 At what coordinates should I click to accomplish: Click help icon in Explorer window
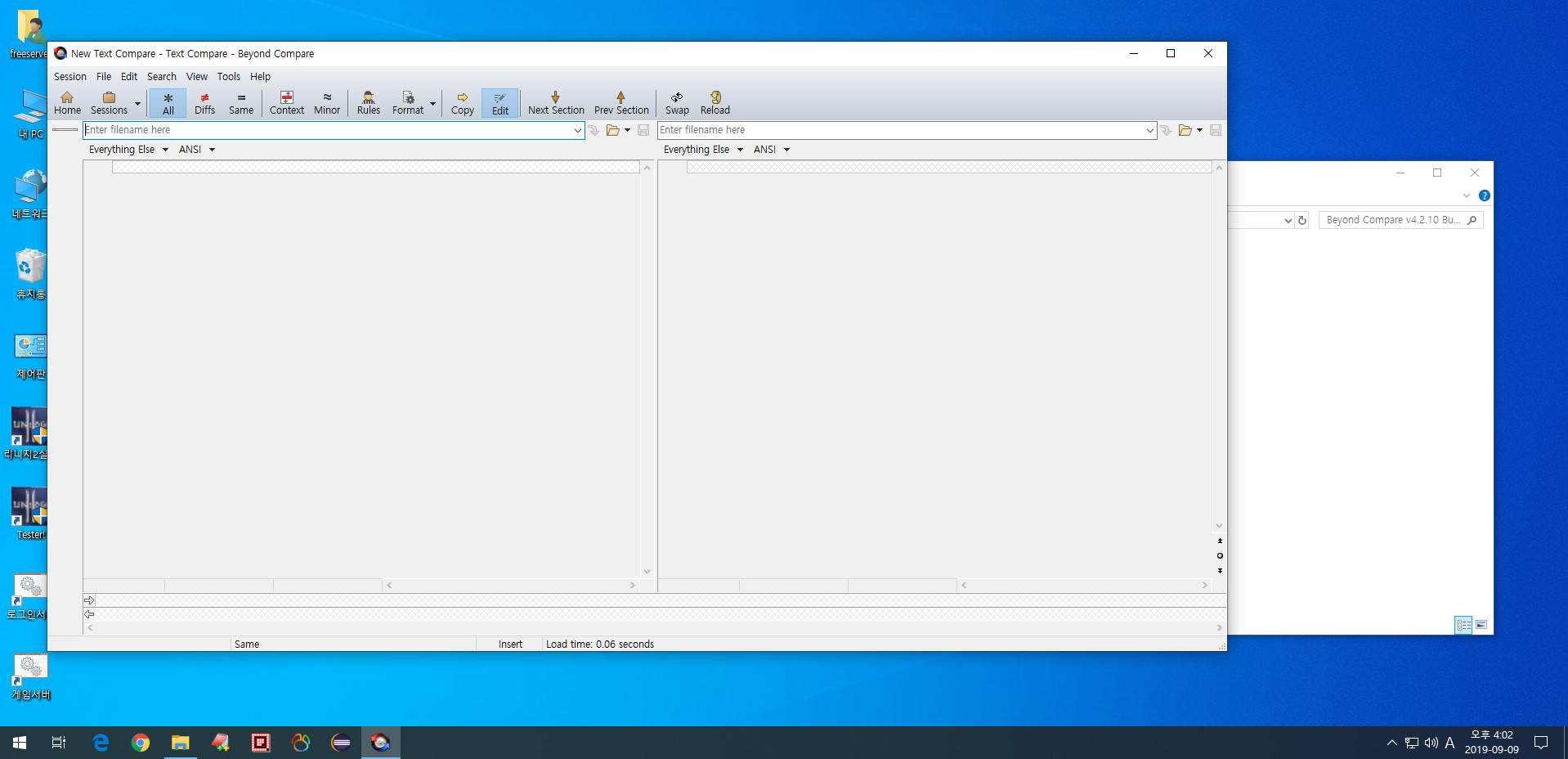tap(1485, 195)
